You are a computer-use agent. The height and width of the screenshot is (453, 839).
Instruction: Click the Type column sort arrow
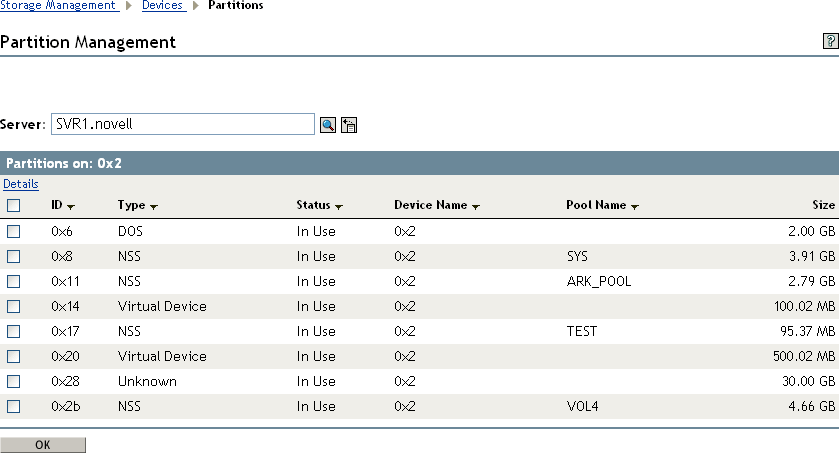[154, 206]
